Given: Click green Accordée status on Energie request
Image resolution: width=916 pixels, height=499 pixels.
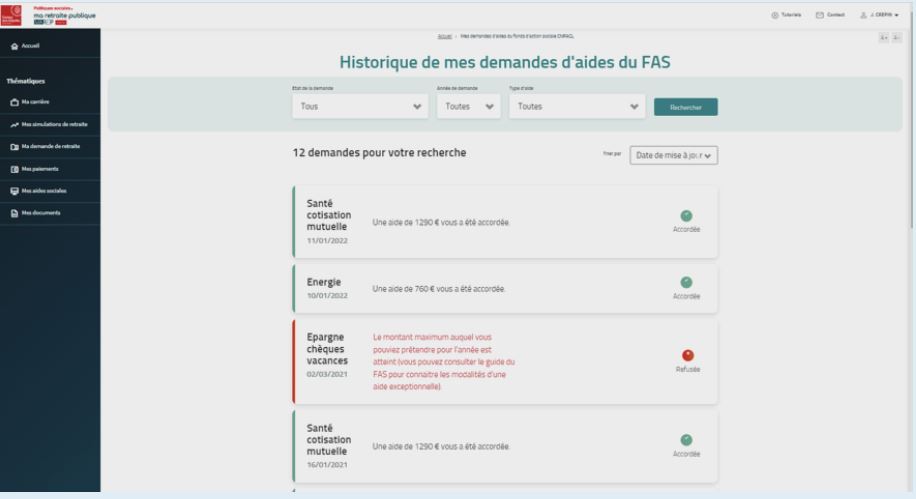Looking at the screenshot, I should point(687,282).
